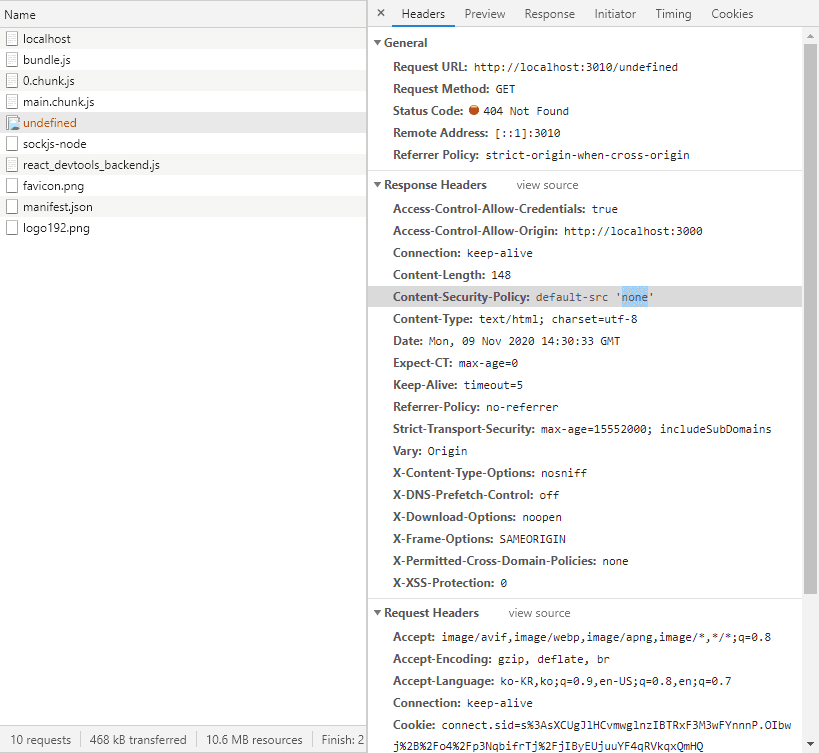Collapse the General section
The height and width of the screenshot is (753, 819).
coord(378,43)
